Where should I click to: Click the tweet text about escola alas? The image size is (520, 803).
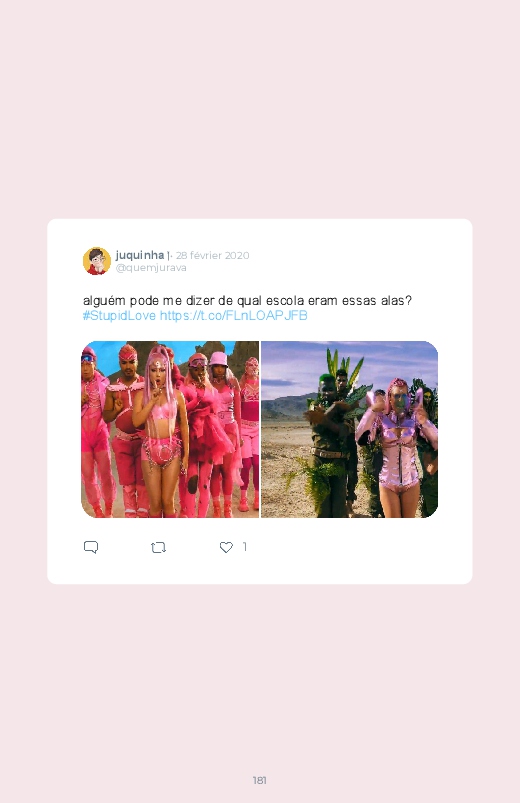coord(247,301)
